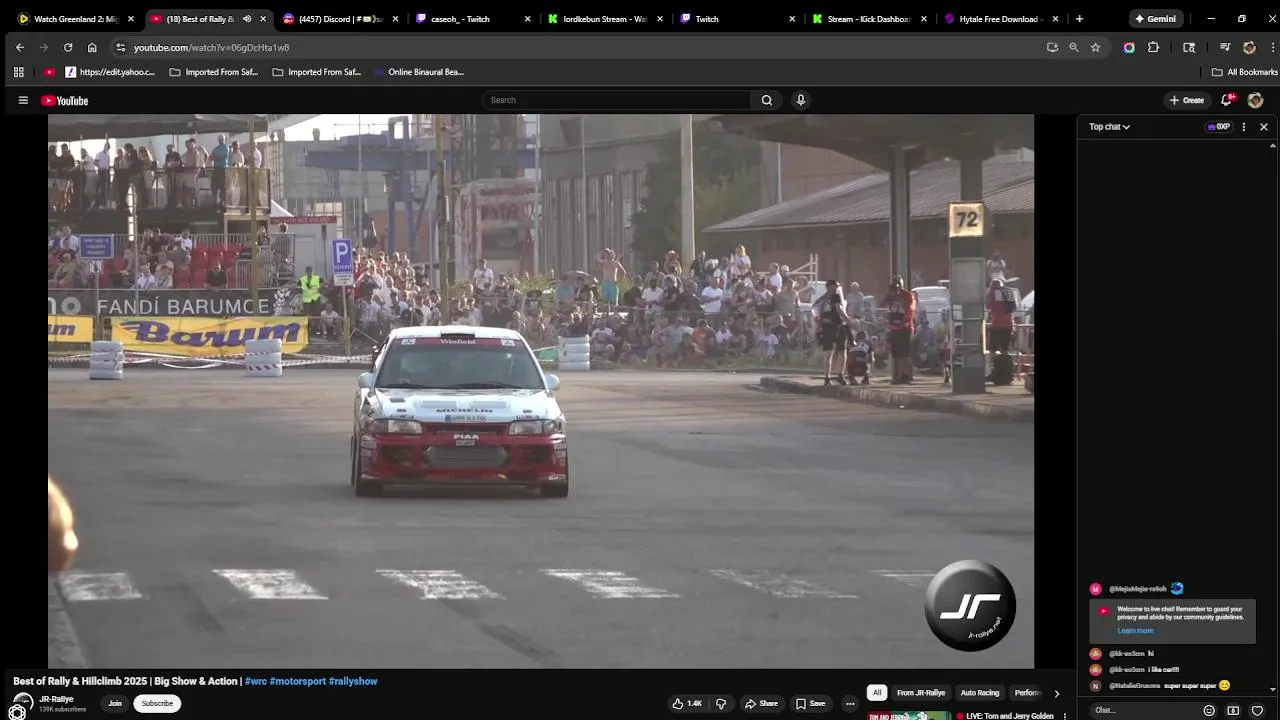Open the 0XP channel points badge
Viewport: 1280px width, 720px height.
(x=1219, y=127)
